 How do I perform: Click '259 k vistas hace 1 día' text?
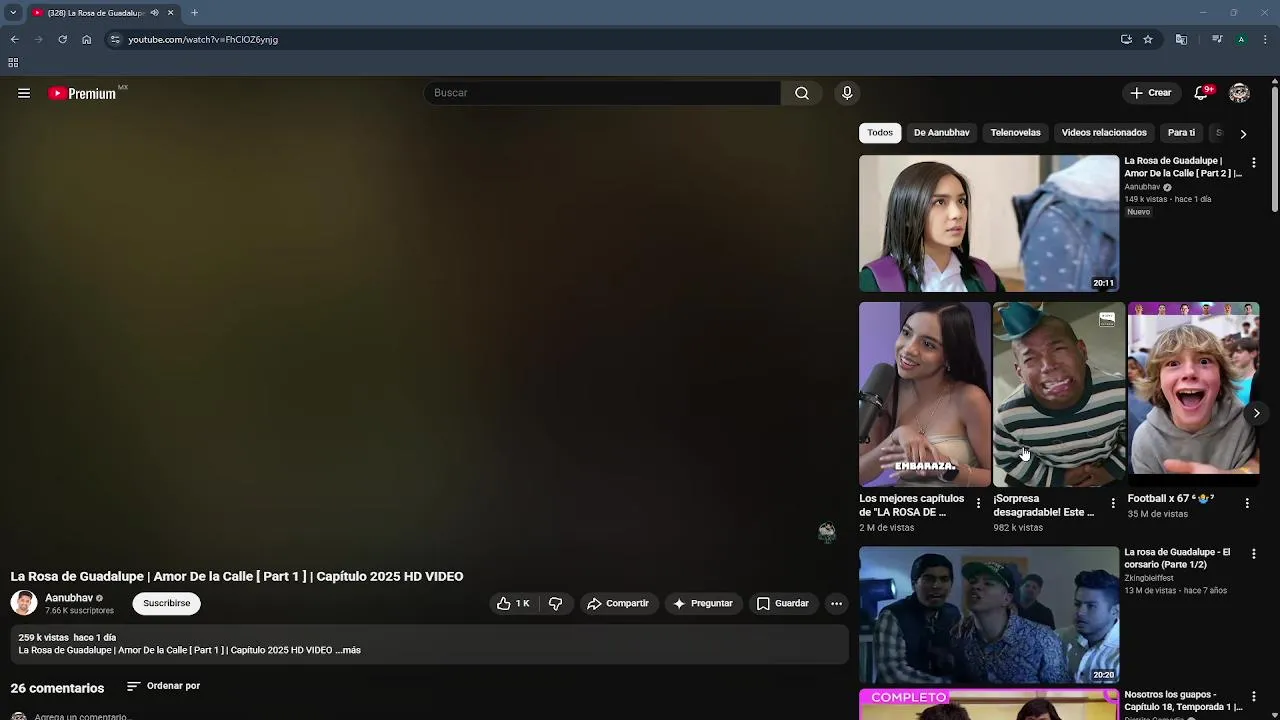(67, 637)
